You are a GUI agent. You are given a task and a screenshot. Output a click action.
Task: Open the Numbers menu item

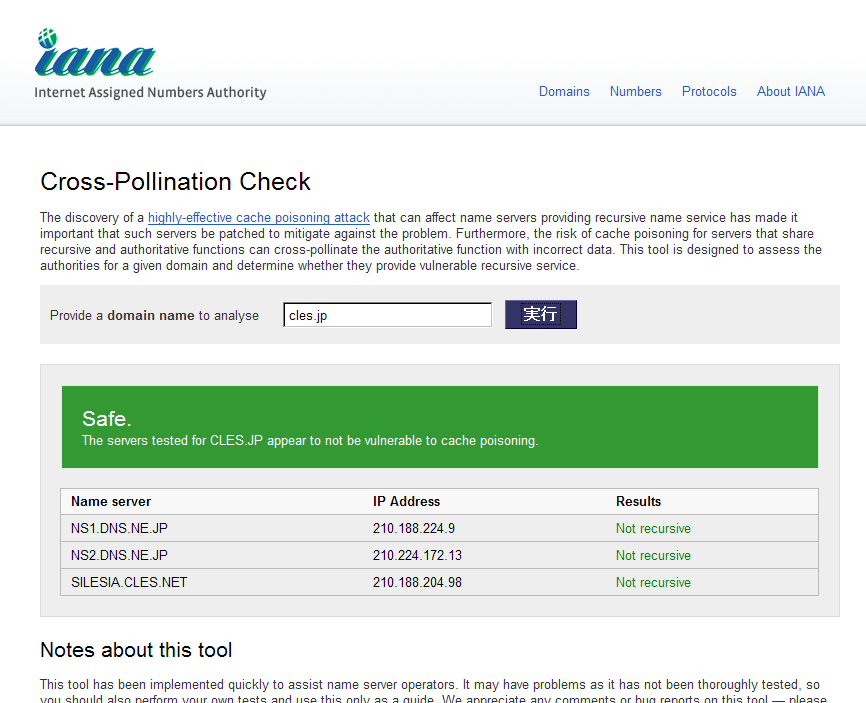click(635, 91)
